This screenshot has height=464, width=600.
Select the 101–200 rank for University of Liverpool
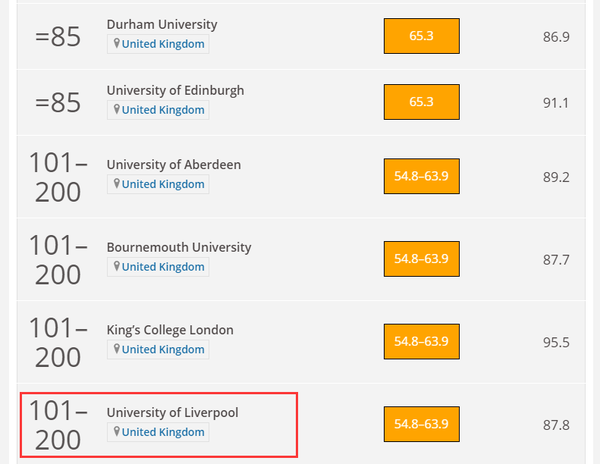coord(58,425)
